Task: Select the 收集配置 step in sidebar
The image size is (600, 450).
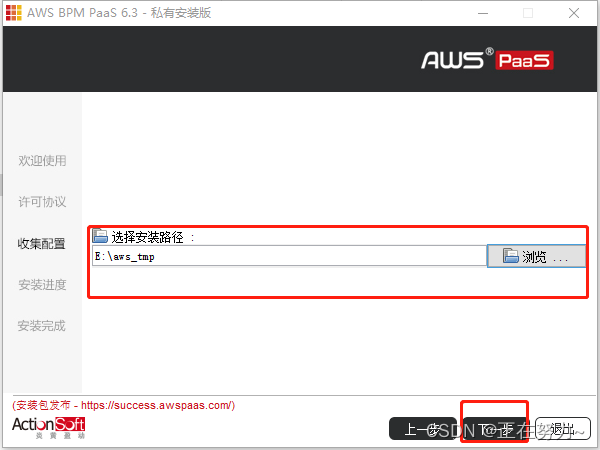Action: (42, 243)
